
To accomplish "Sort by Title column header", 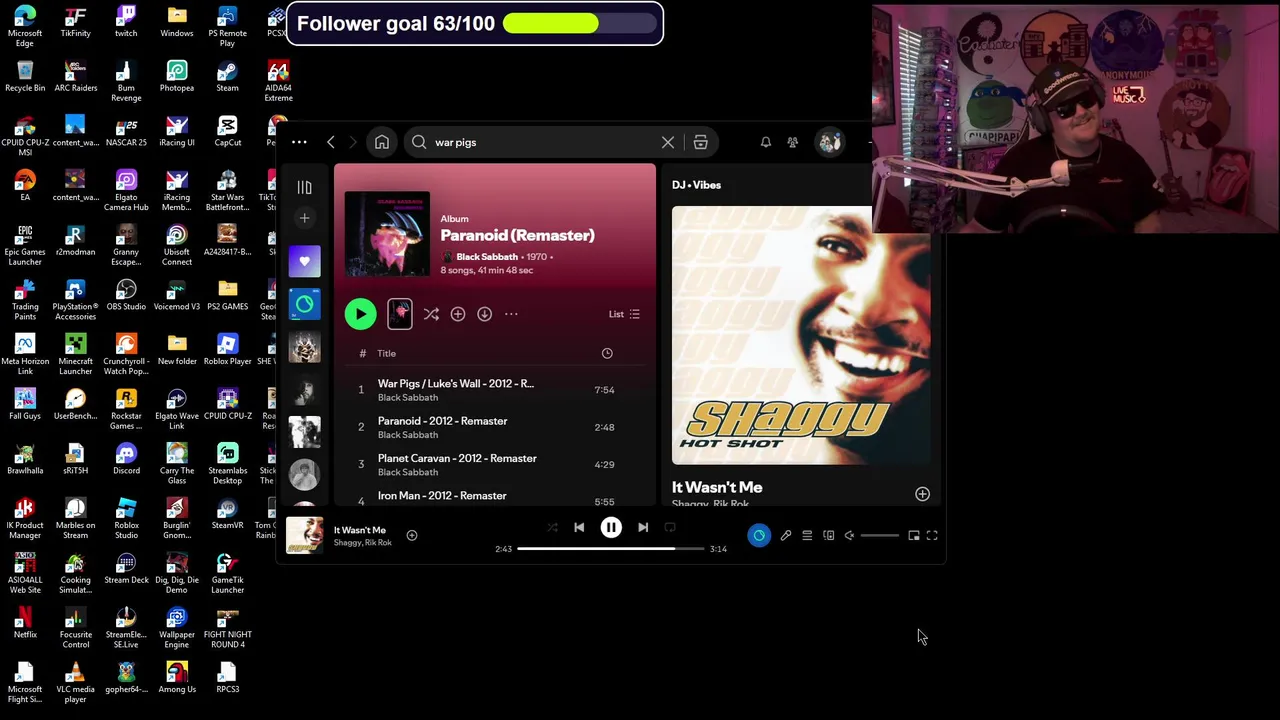I will [387, 353].
